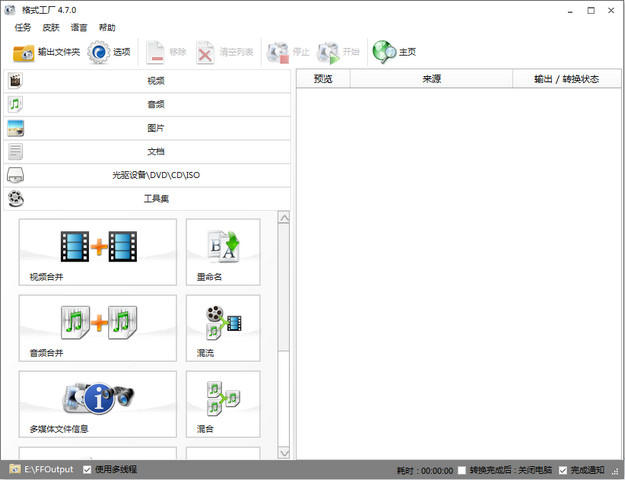Click the status bar output folder icon
625x480 pixels.
pos(15,469)
